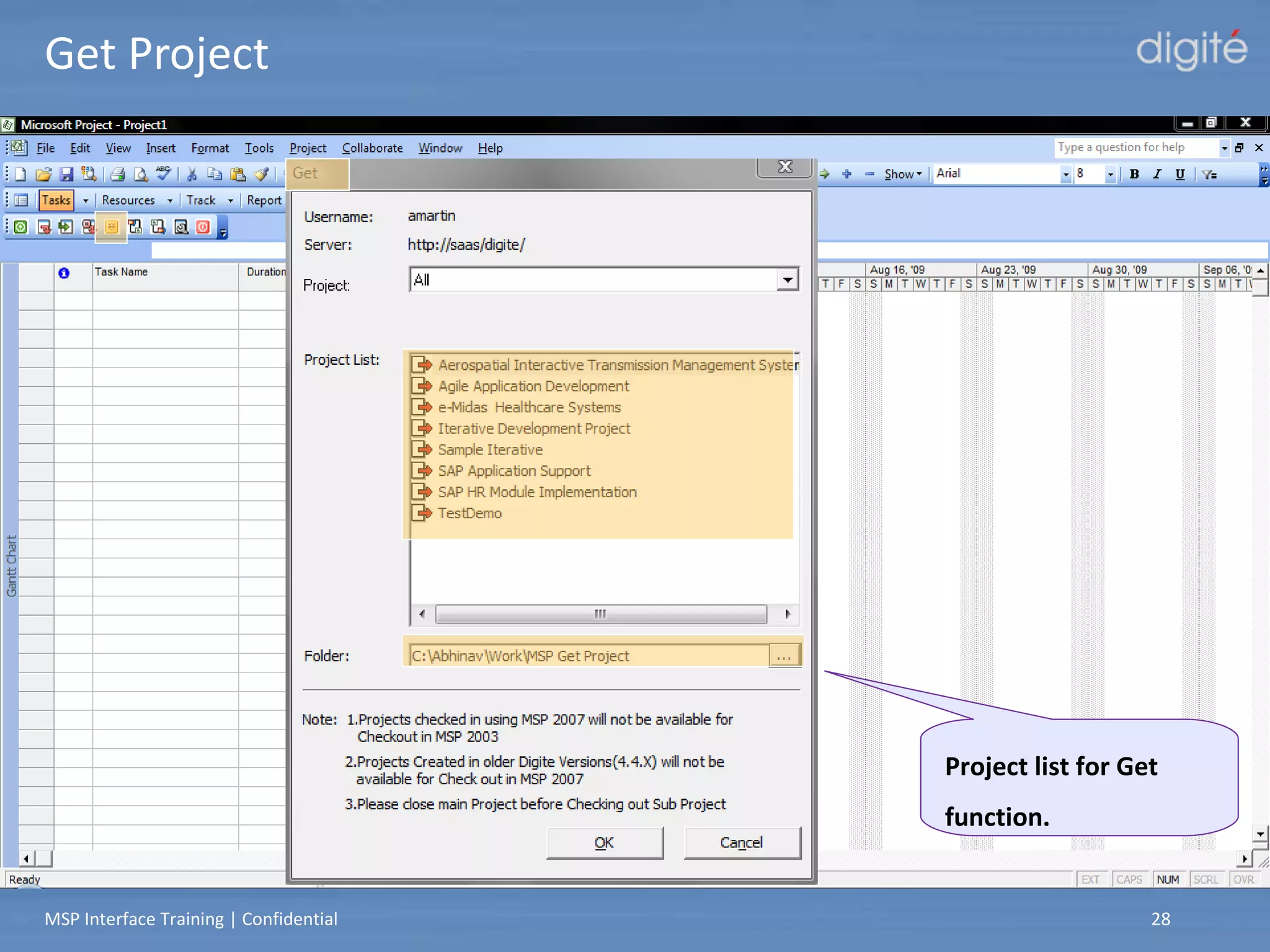Click the File Search magnifier icon
This screenshot has height=952, width=1270.
(x=89, y=174)
